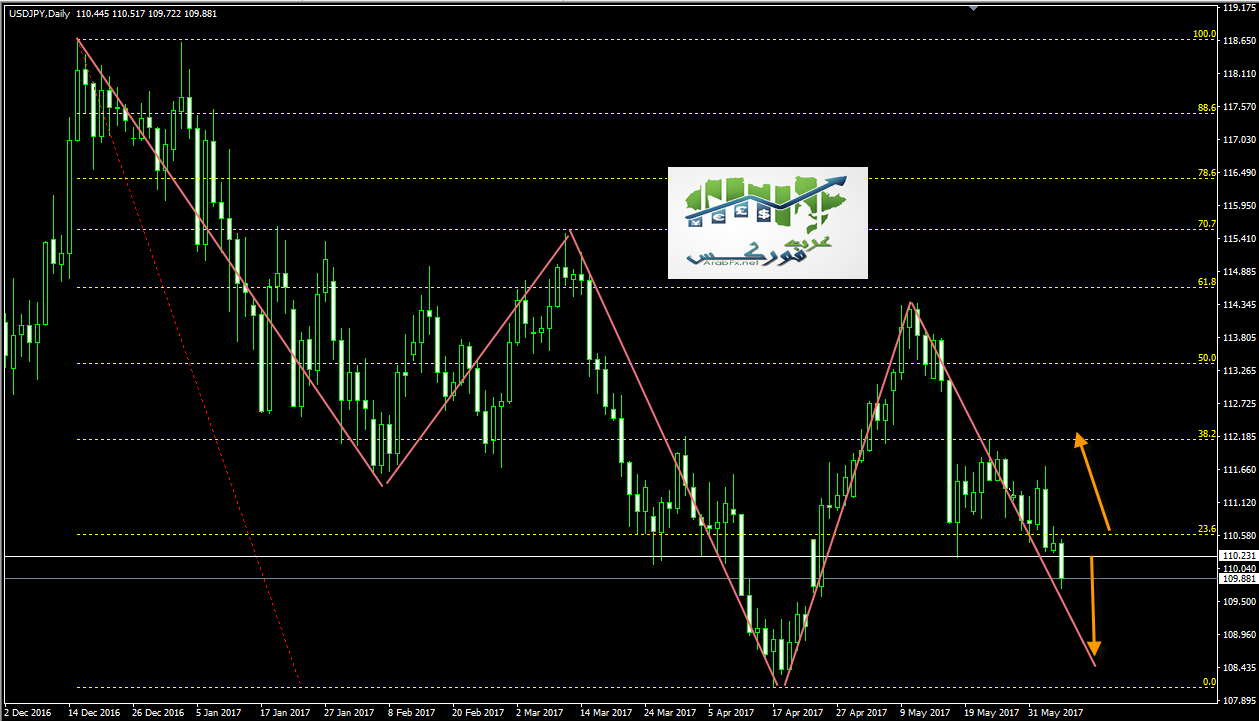Click the 2 Mar 2017 date label
This screenshot has height=721, width=1259.
(x=540, y=713)
